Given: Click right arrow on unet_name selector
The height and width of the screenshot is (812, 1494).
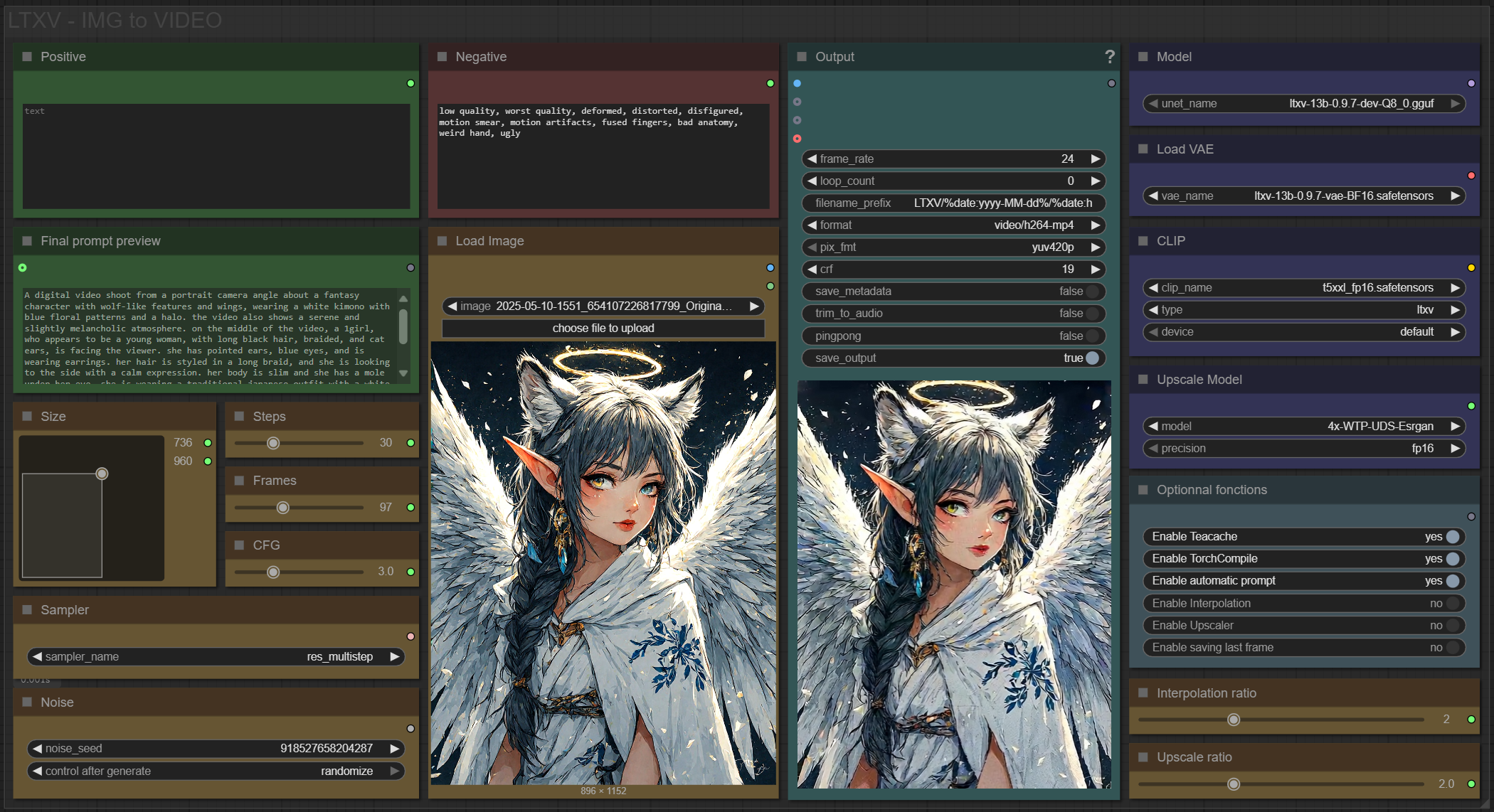Looking at the screenshot, I should (x=1456, y=103).
